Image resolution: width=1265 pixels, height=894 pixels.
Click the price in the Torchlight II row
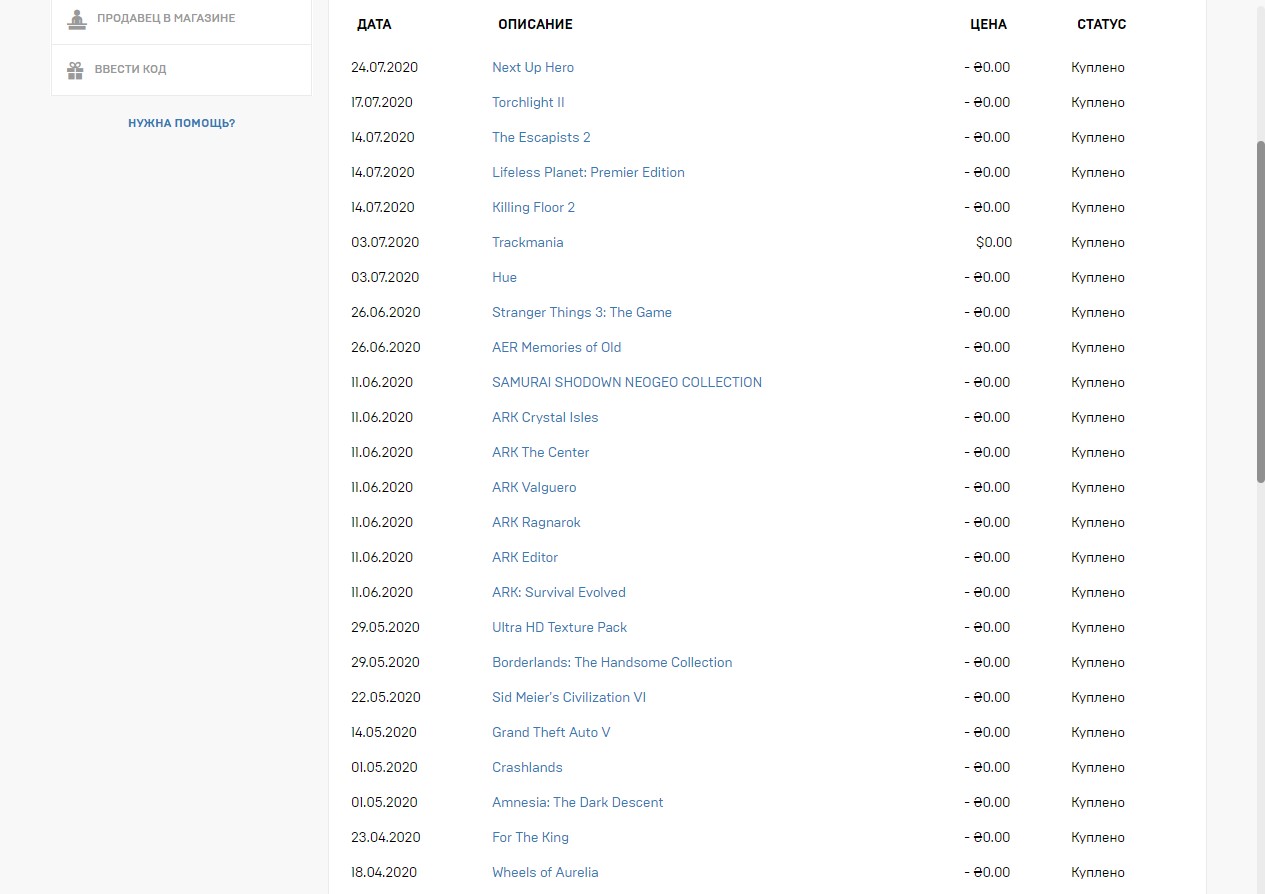(987, 102)
